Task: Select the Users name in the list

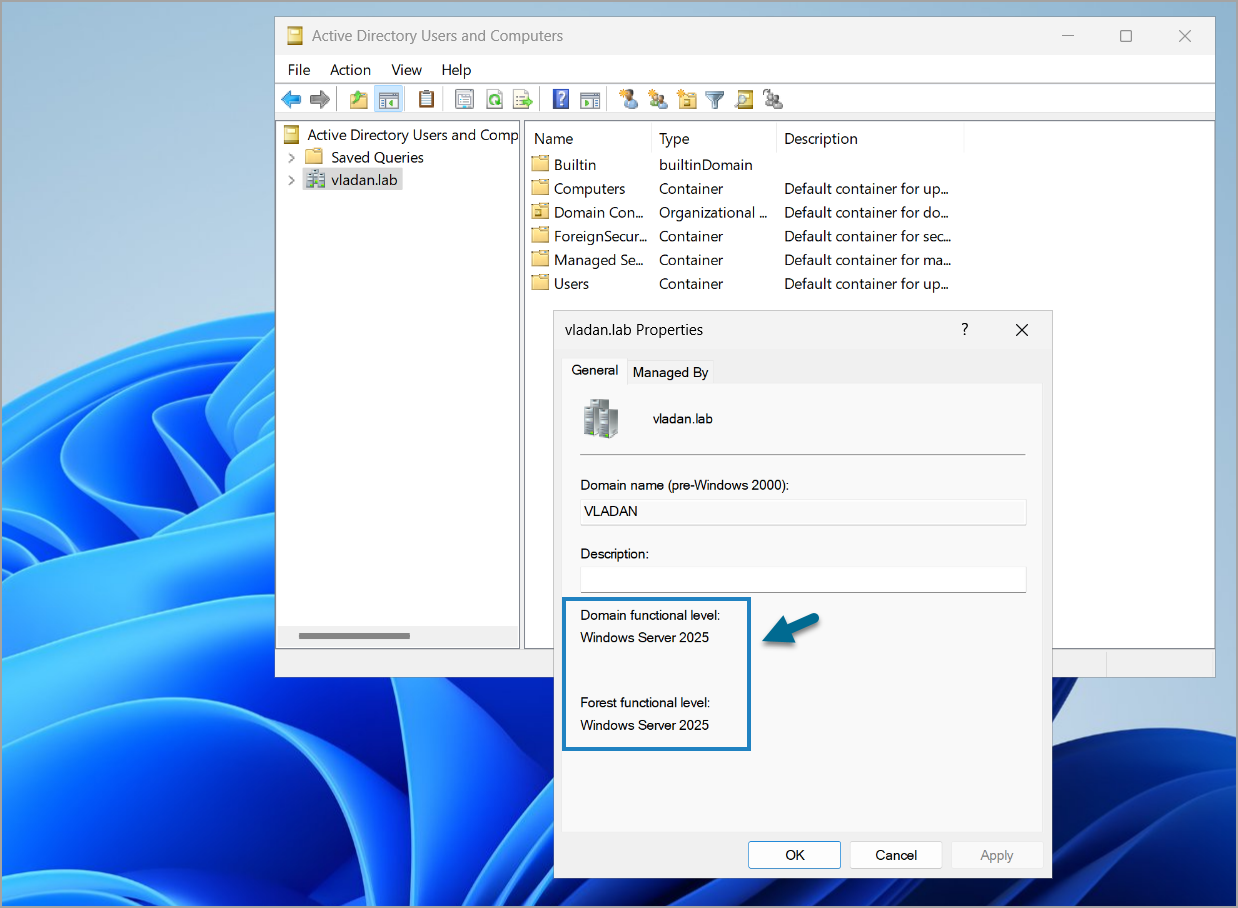Action: tap(571, 284)
